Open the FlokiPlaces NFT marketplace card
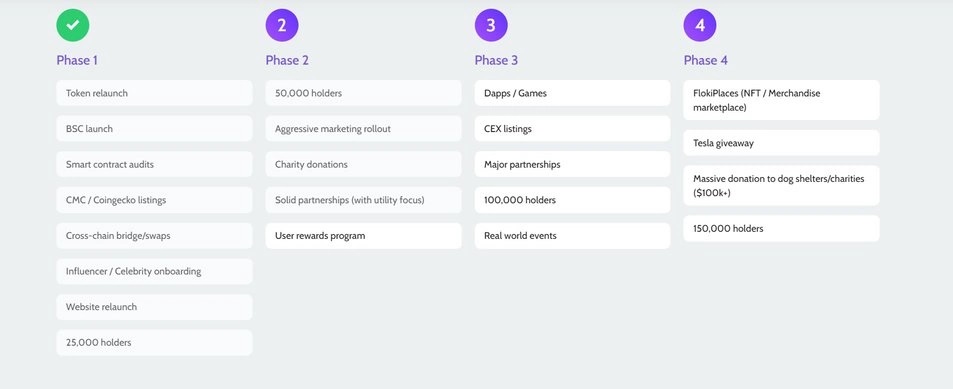Screen dimensions: 953x389 tap(782, 100)
